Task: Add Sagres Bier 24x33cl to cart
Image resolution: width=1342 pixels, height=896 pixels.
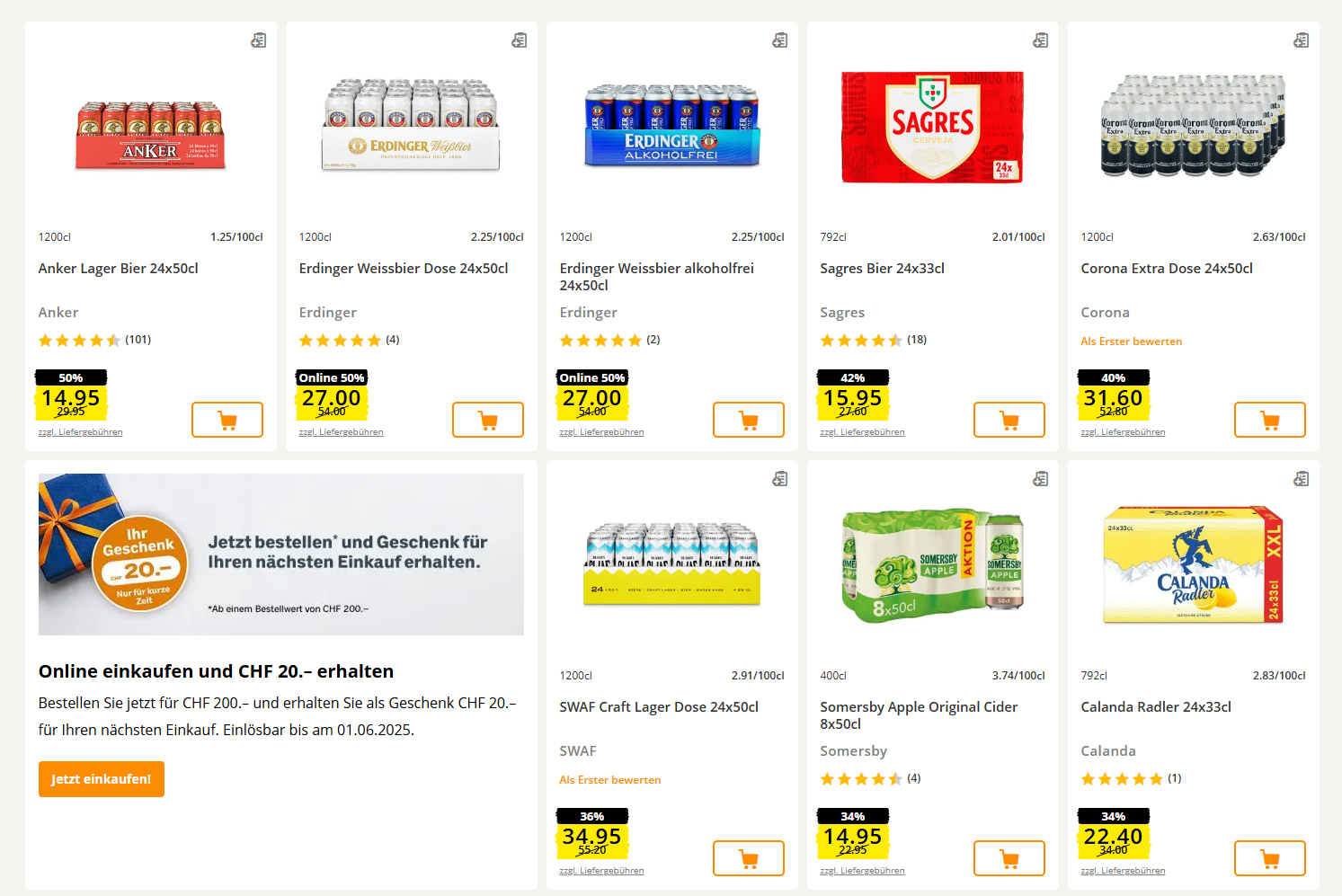Action: pyautogui.click(x=1009, y=420)
